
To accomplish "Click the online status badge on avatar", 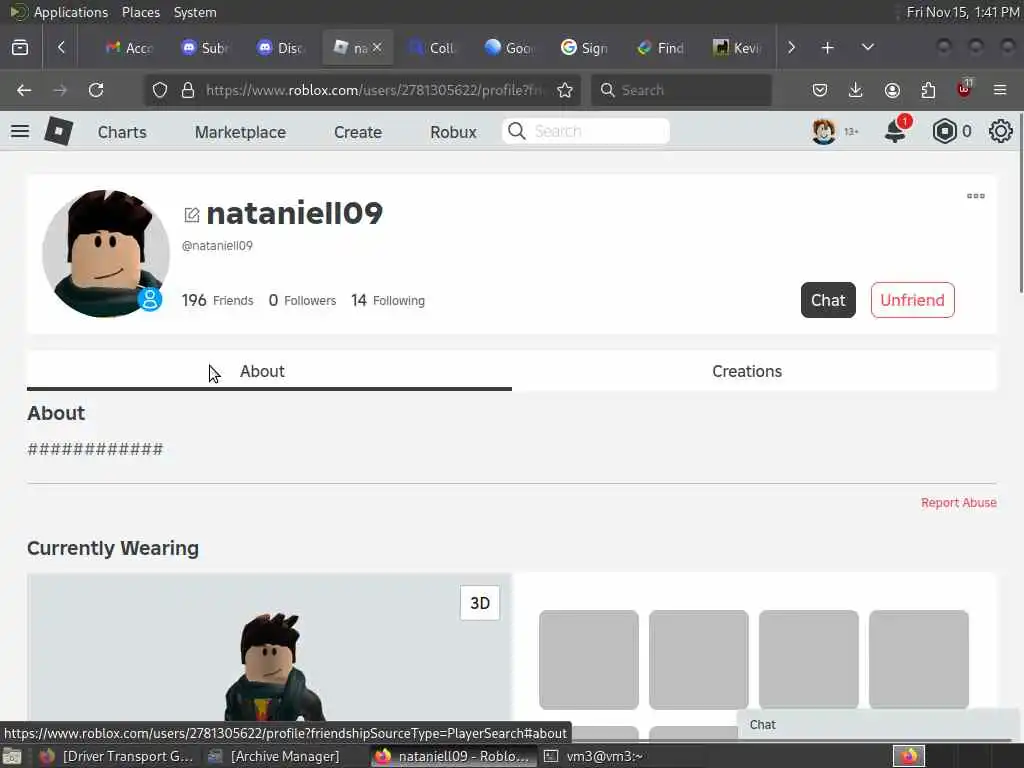I will (x=150, y=299).
